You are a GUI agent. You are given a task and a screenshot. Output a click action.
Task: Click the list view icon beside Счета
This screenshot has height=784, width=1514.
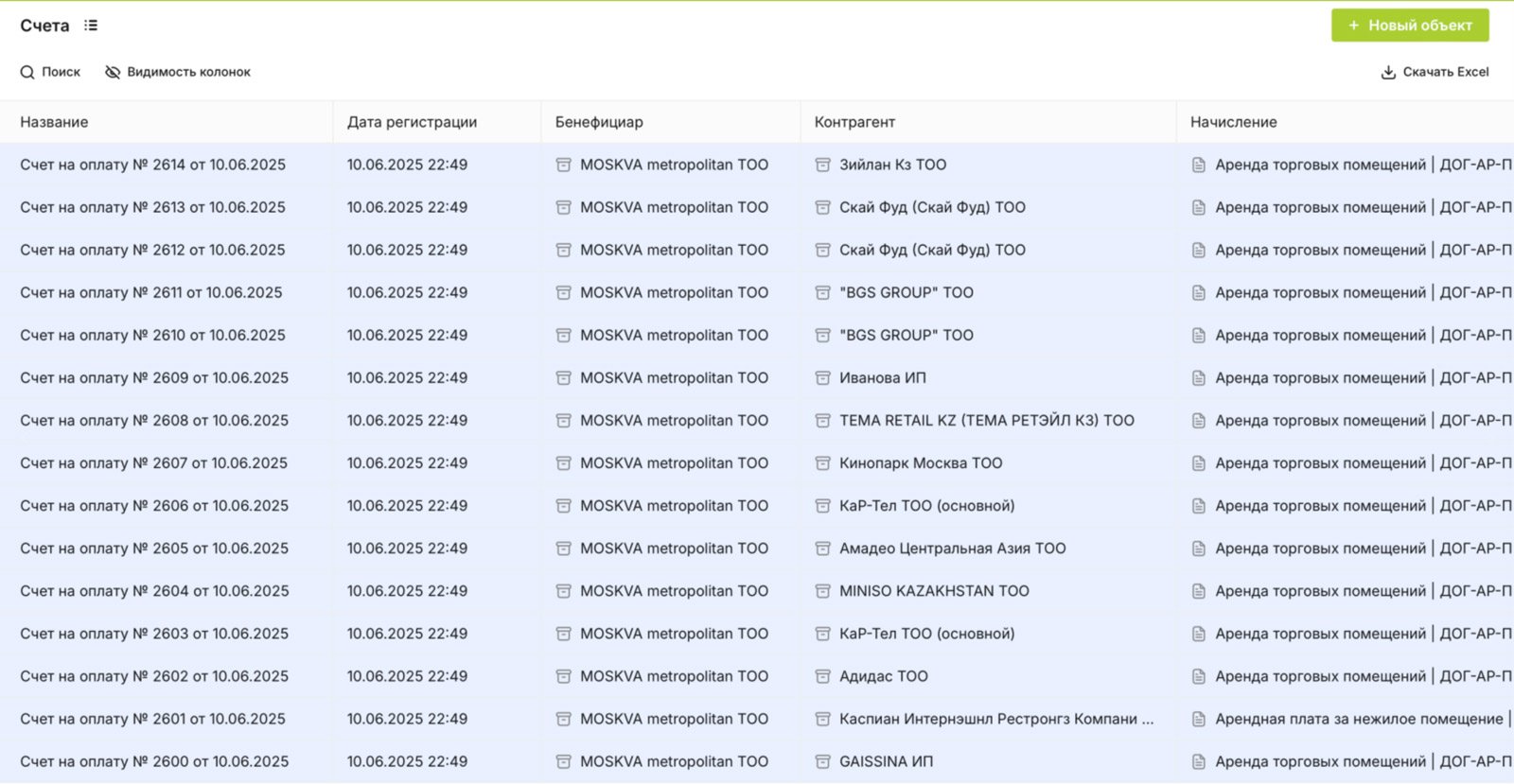click(91, 26)
